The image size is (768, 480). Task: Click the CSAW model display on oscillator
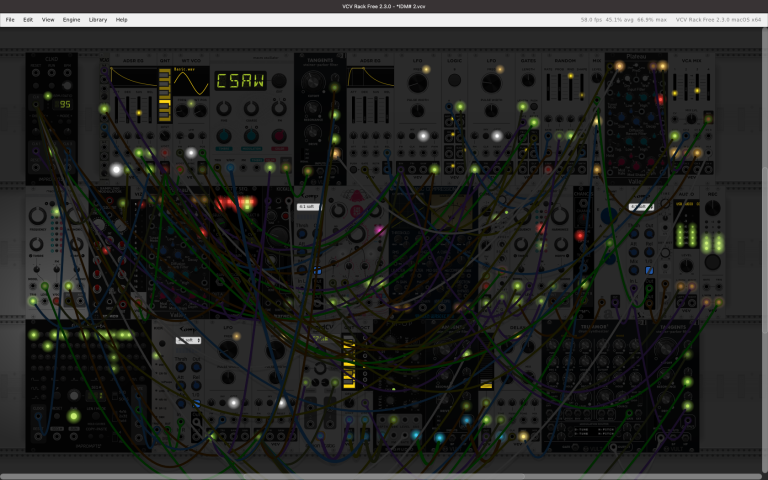pyautogui.click(x=240, y=81)
